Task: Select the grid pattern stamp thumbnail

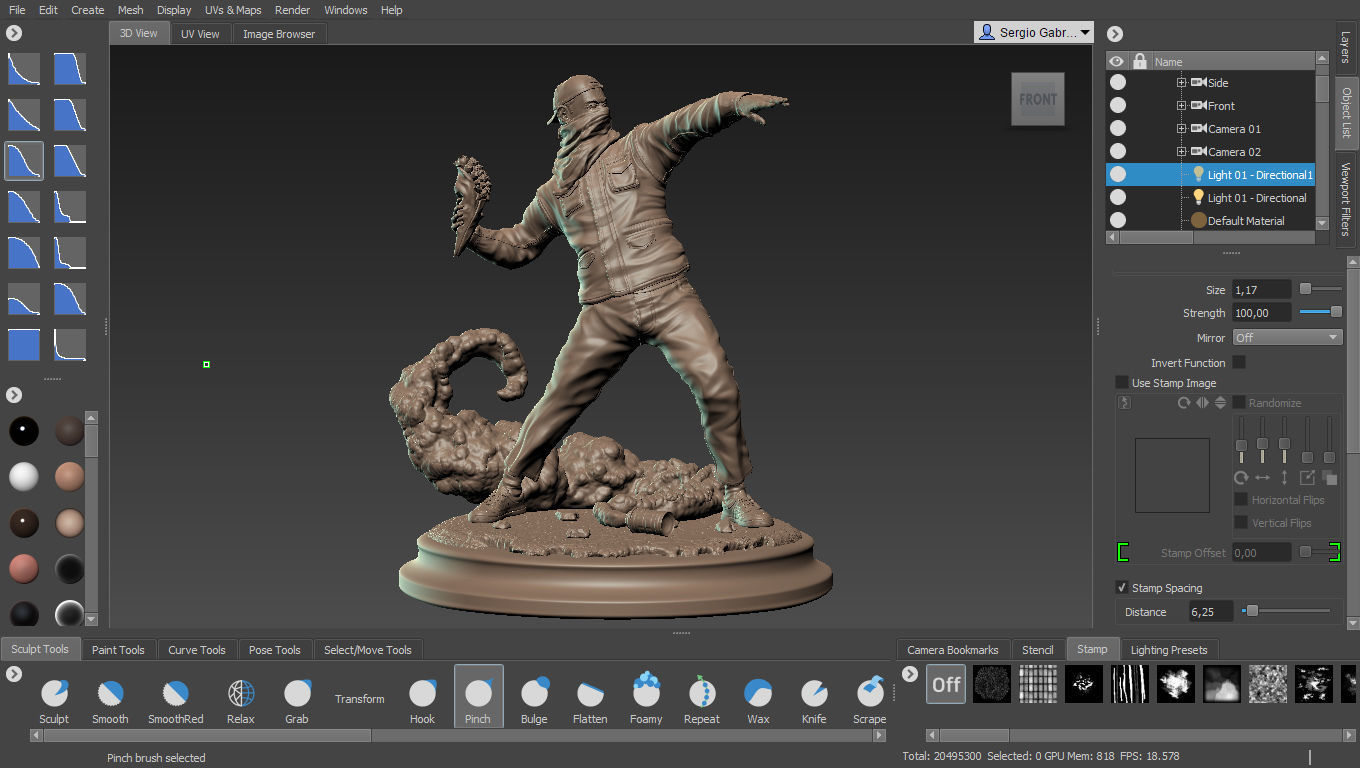Action: pos(1038,685)
